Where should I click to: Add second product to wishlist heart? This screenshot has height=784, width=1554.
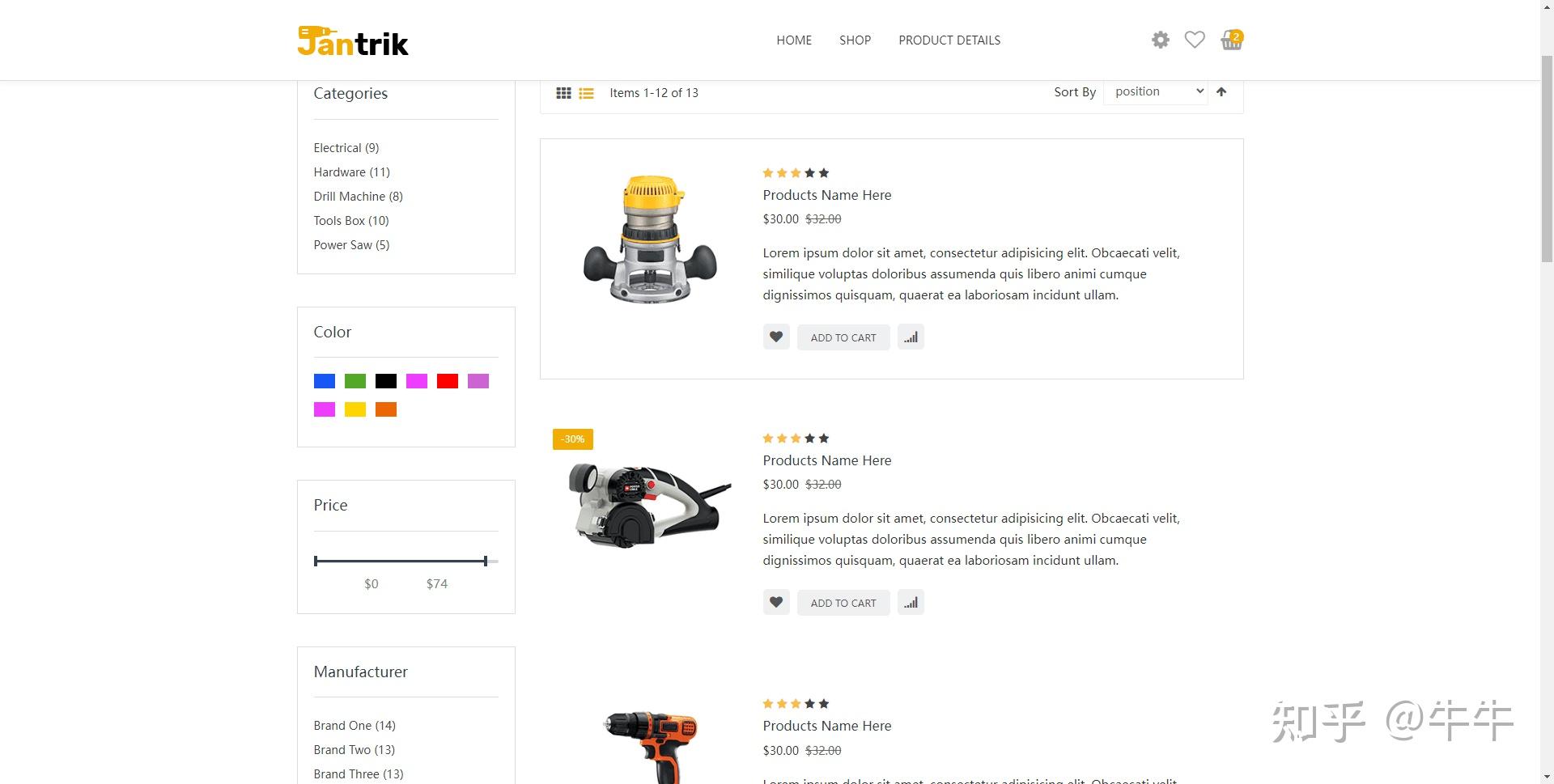click(x=776, y=603)
